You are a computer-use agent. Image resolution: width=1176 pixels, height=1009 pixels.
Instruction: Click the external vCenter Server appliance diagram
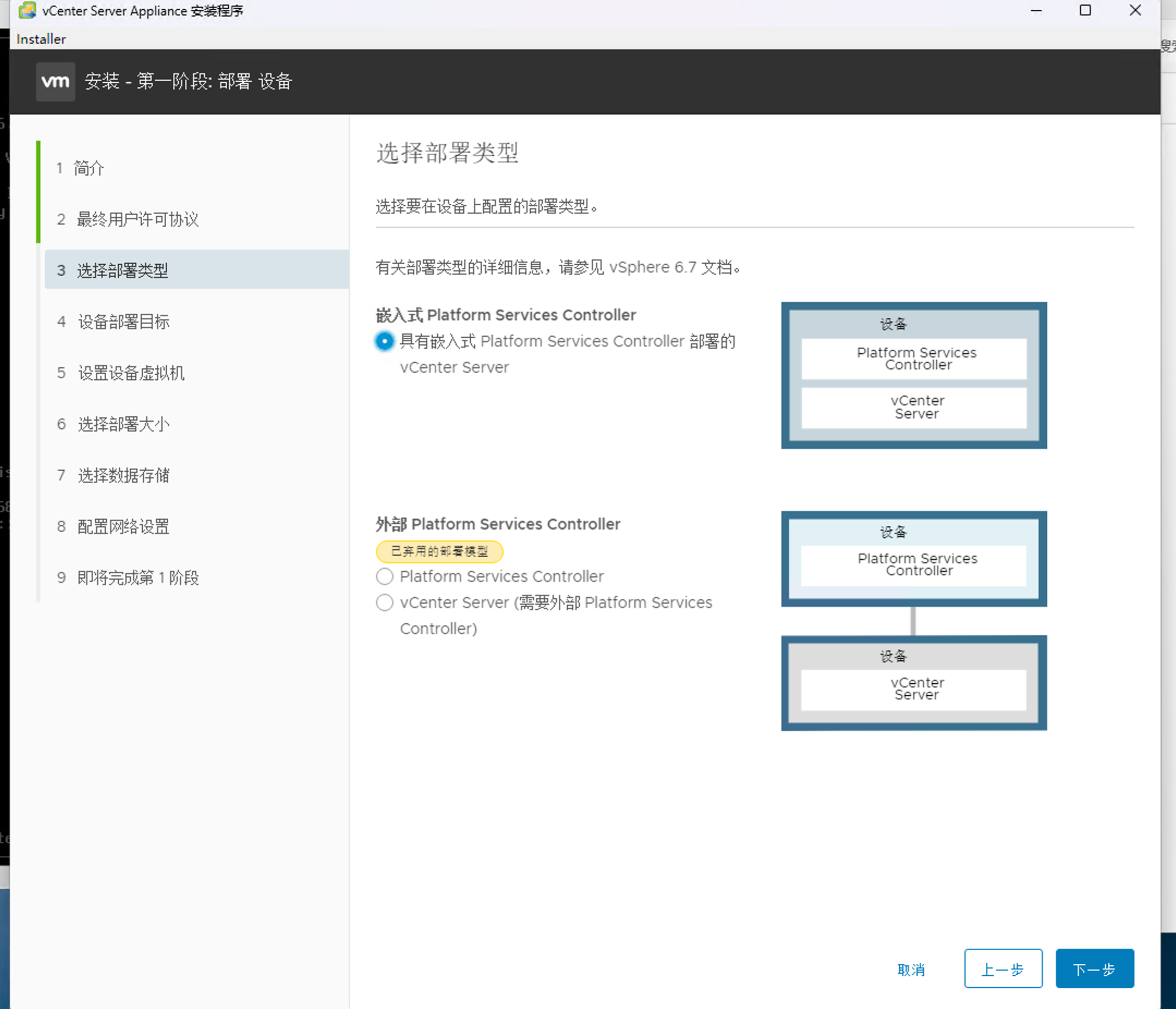click(x=914, y=683)
